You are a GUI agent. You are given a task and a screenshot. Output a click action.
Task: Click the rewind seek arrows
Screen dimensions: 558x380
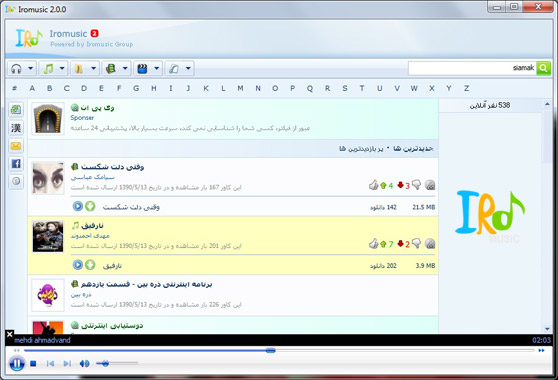(17, 350)
